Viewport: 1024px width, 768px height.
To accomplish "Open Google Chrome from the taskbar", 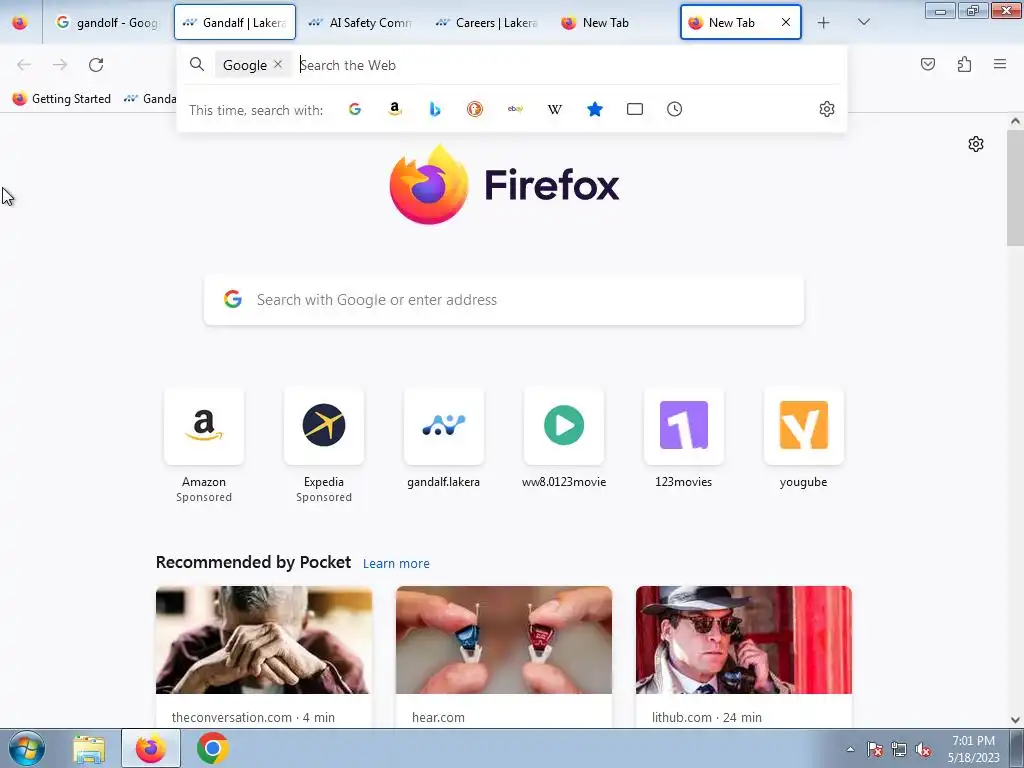I will [212, 749].
